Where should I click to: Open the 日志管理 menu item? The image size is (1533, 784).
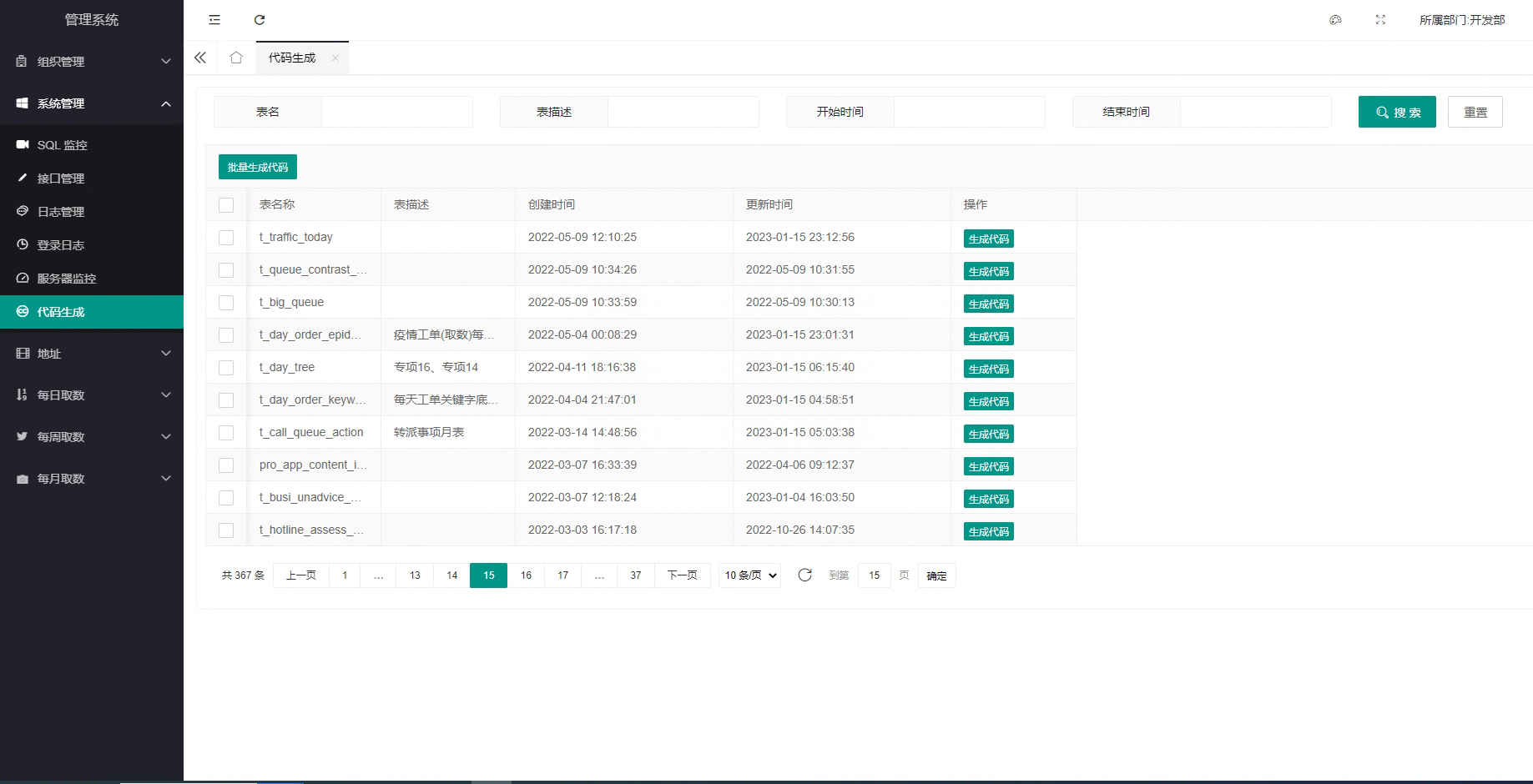[92, 212]
